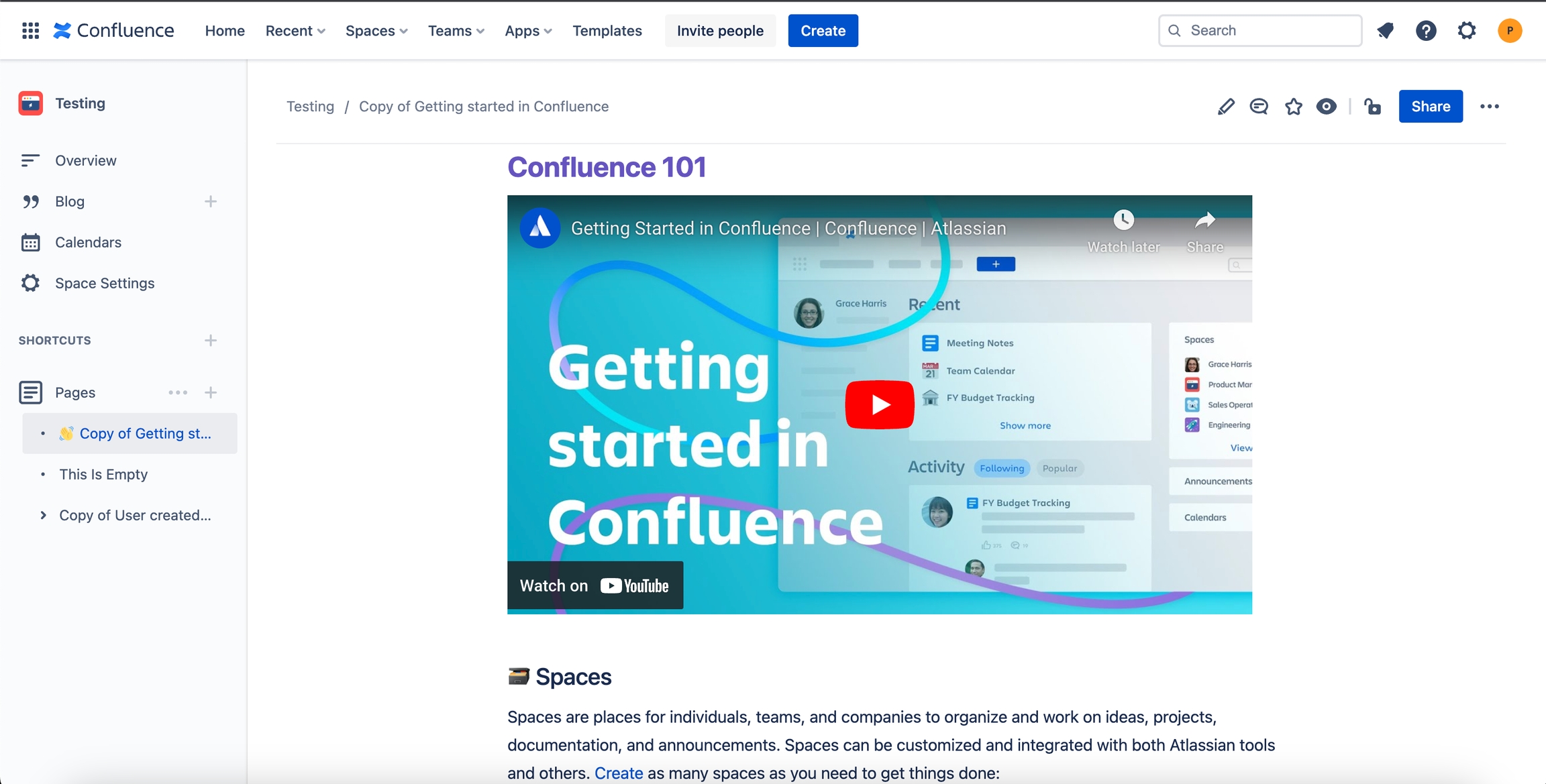Click the settings gear in header
The height and width of the screenshot is (784, 1546).
pyautogui.click(x=1467, y=31)
